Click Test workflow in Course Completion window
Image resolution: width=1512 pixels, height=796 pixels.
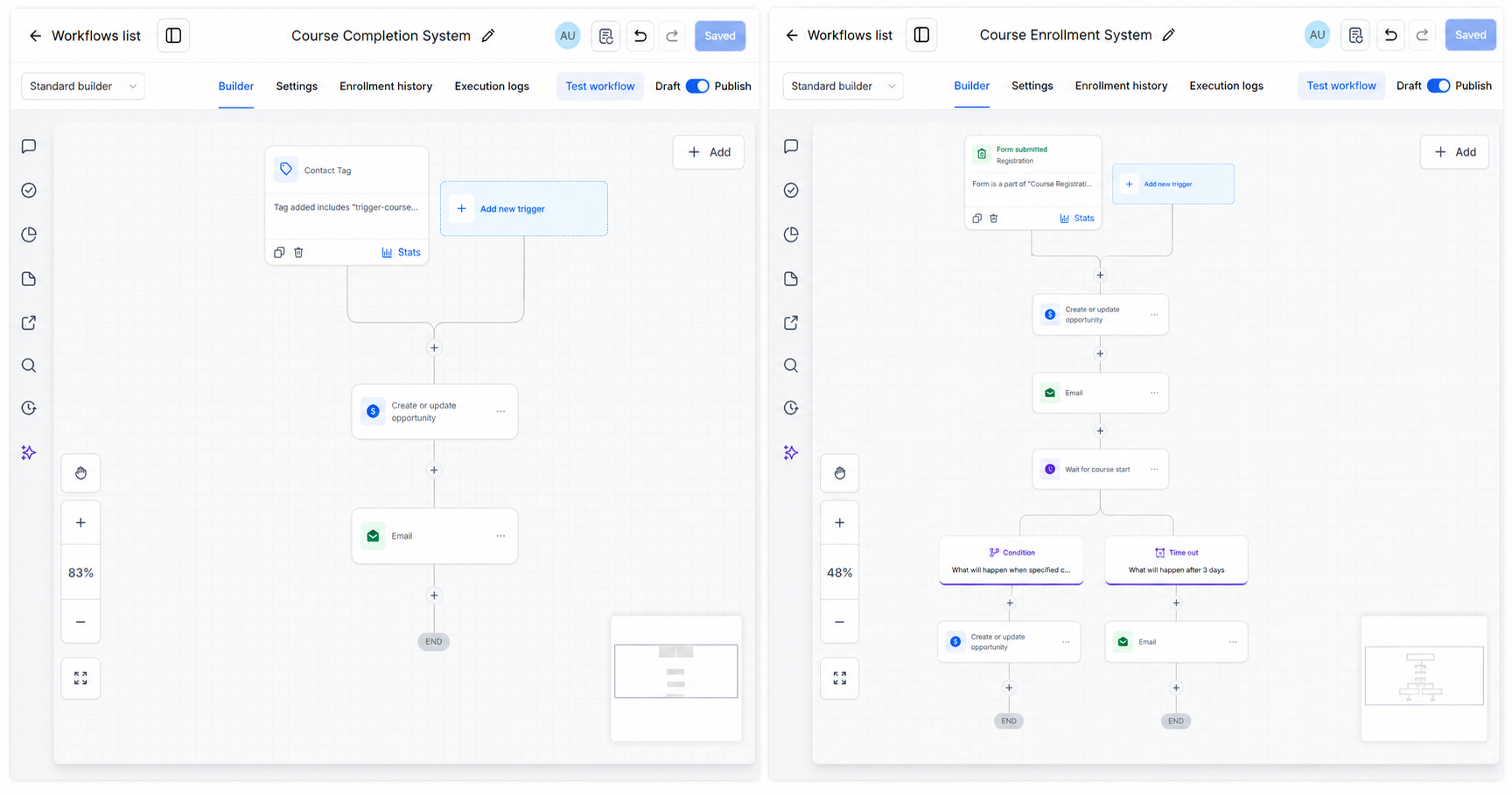tap(600, 86)
